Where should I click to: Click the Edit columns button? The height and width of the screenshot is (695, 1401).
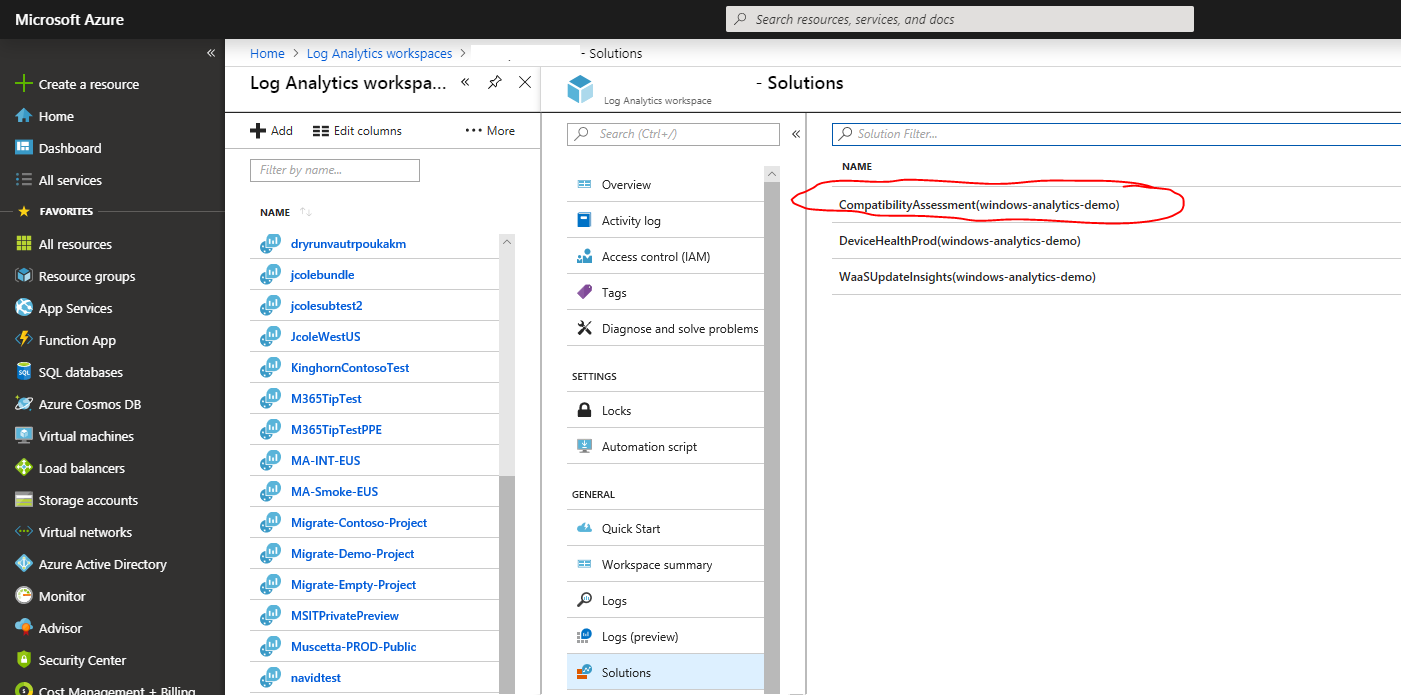tap(357, 131)
